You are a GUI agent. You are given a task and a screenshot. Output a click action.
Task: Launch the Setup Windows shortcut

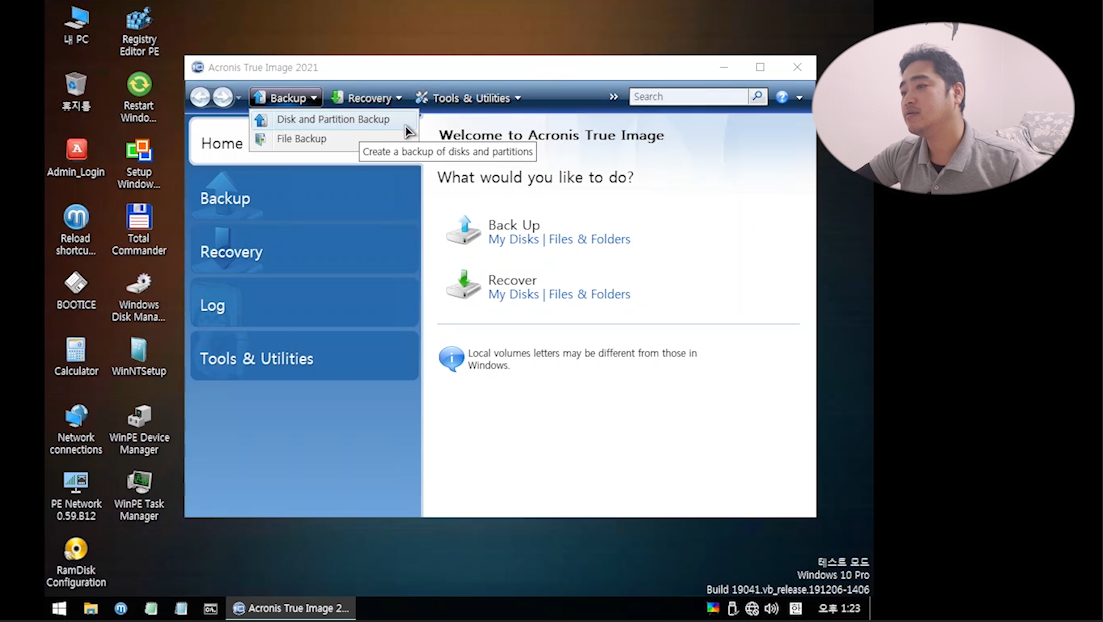pyautogui.click(x=139, y=163)
